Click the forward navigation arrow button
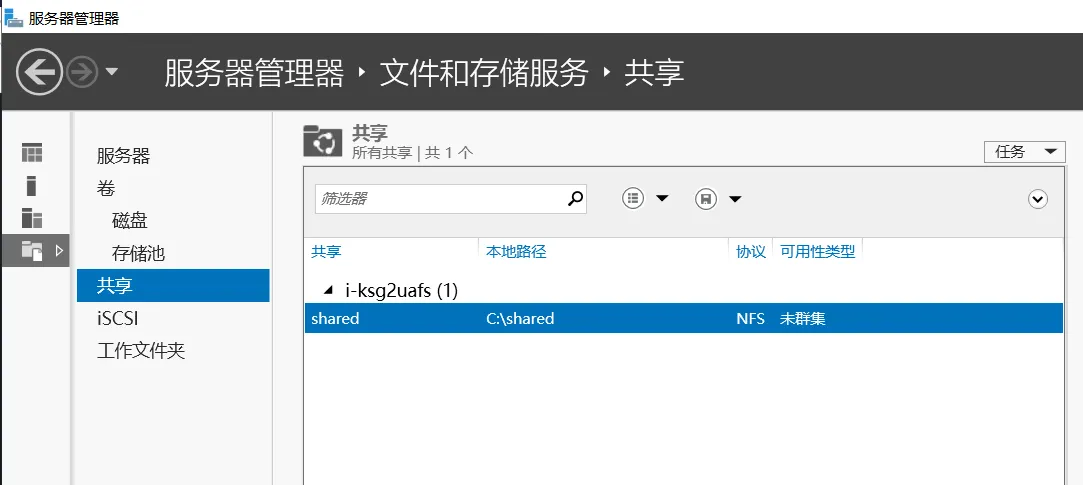1083x485 pixels. click(x=82, y=72)
